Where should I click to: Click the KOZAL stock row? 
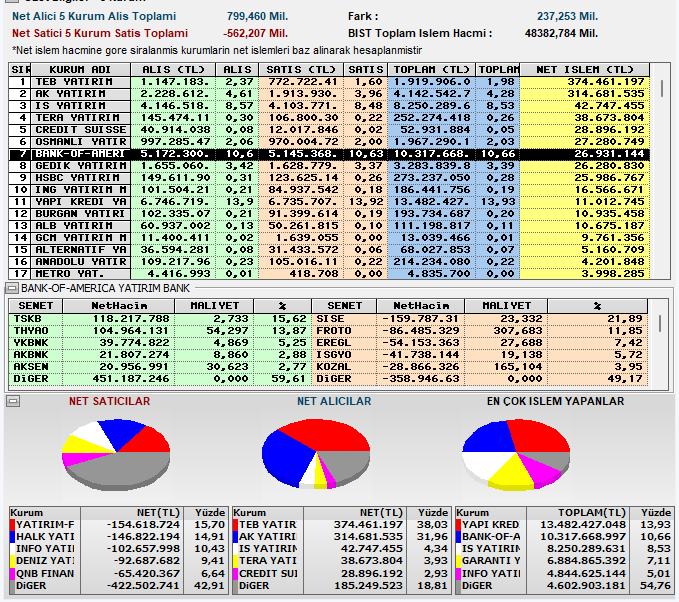click(x=480, y=367)
